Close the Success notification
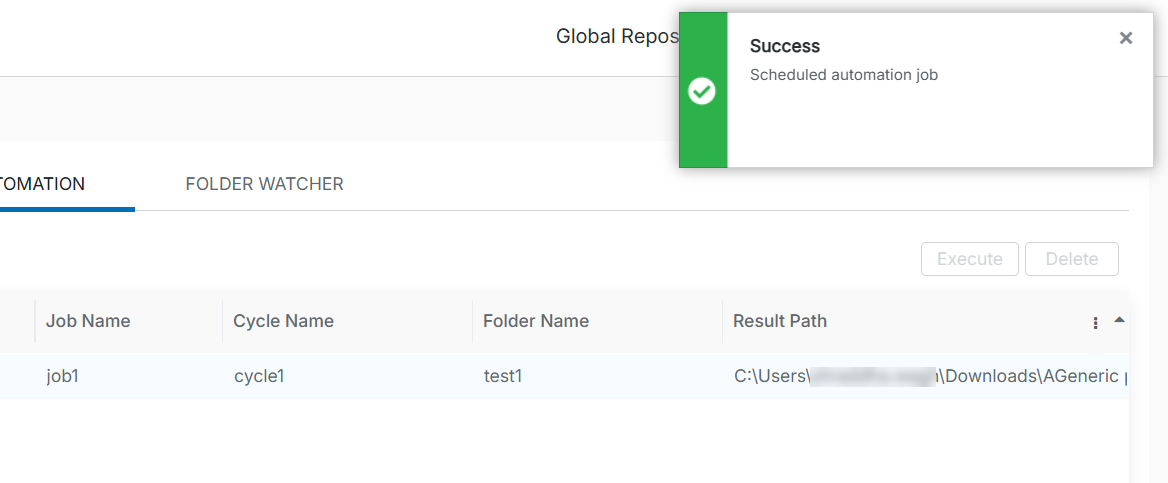Image resolution: width=1168 pixels, height=483 pixels. coord(1126,38)
